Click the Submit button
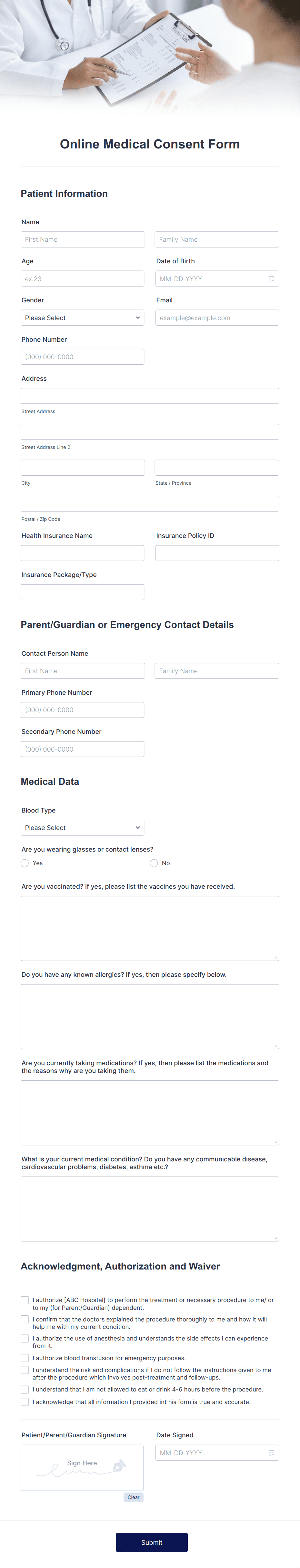 click(x=152, y=1543)
